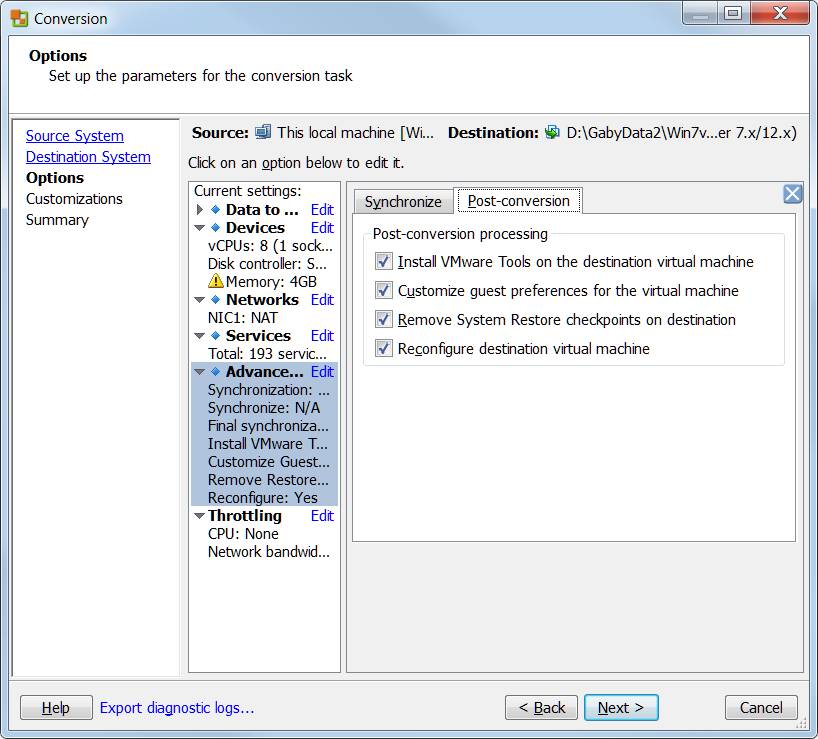Screen dimensions: 818x739
Task: Click the blue diamond beside Services
Action: pos(215,336)
